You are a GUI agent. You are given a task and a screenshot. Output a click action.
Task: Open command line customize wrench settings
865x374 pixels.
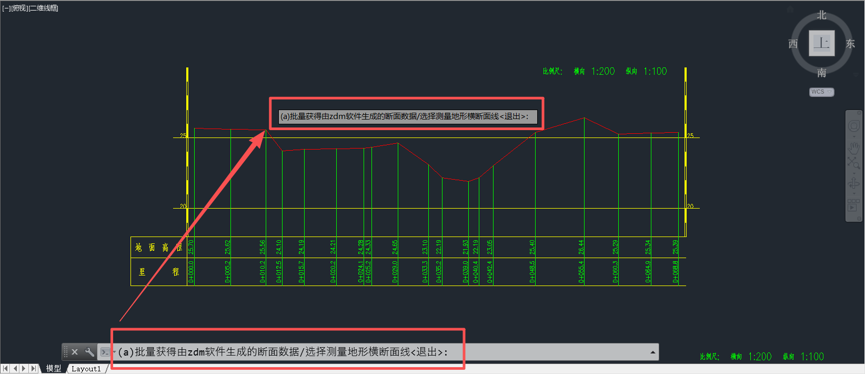pyautogui.click(x=89, y=351)
